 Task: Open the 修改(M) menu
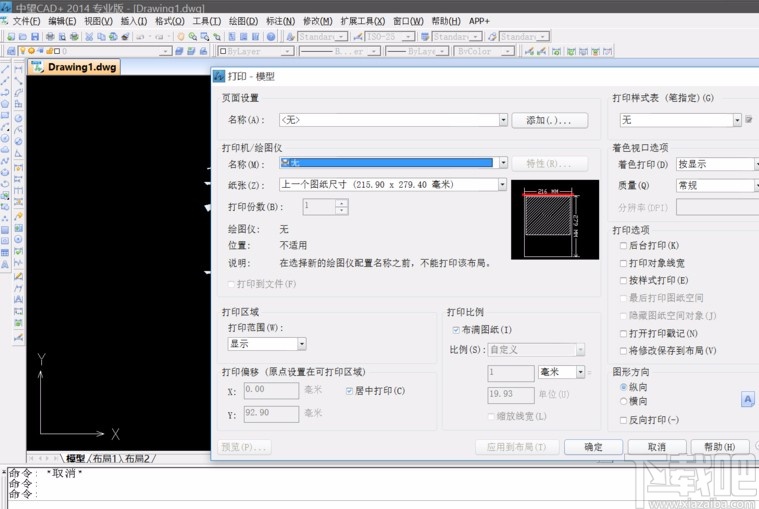pos(318,21)
